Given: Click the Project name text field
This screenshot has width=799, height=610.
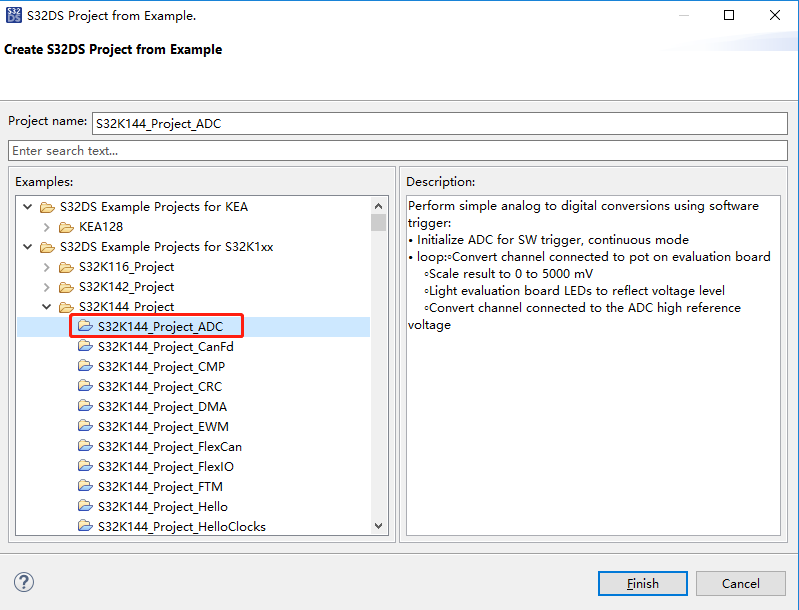Looking at the screenshot, I should coord(440,124).
